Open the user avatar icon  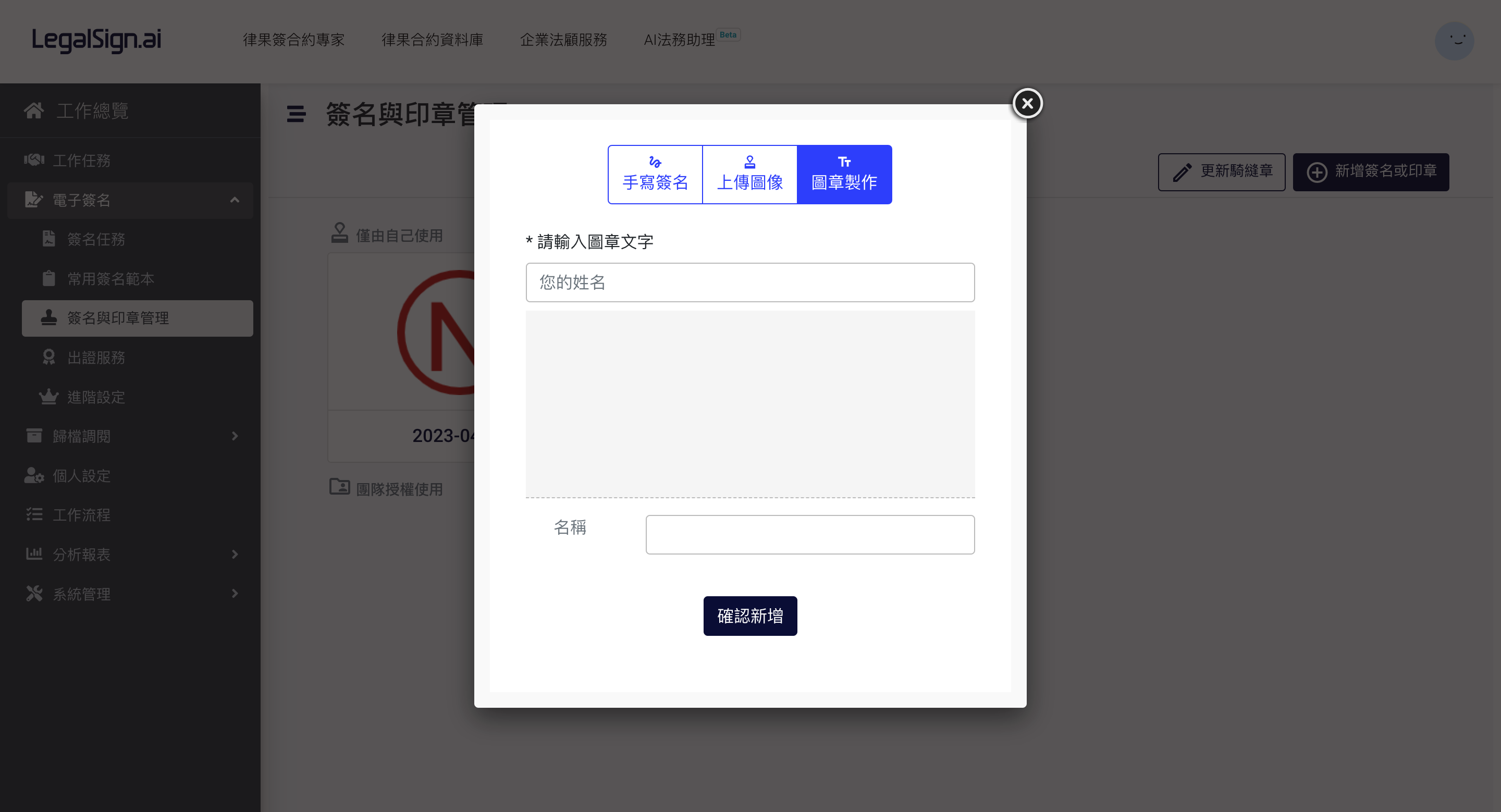pyautogui.click(x=1455, y=41)
